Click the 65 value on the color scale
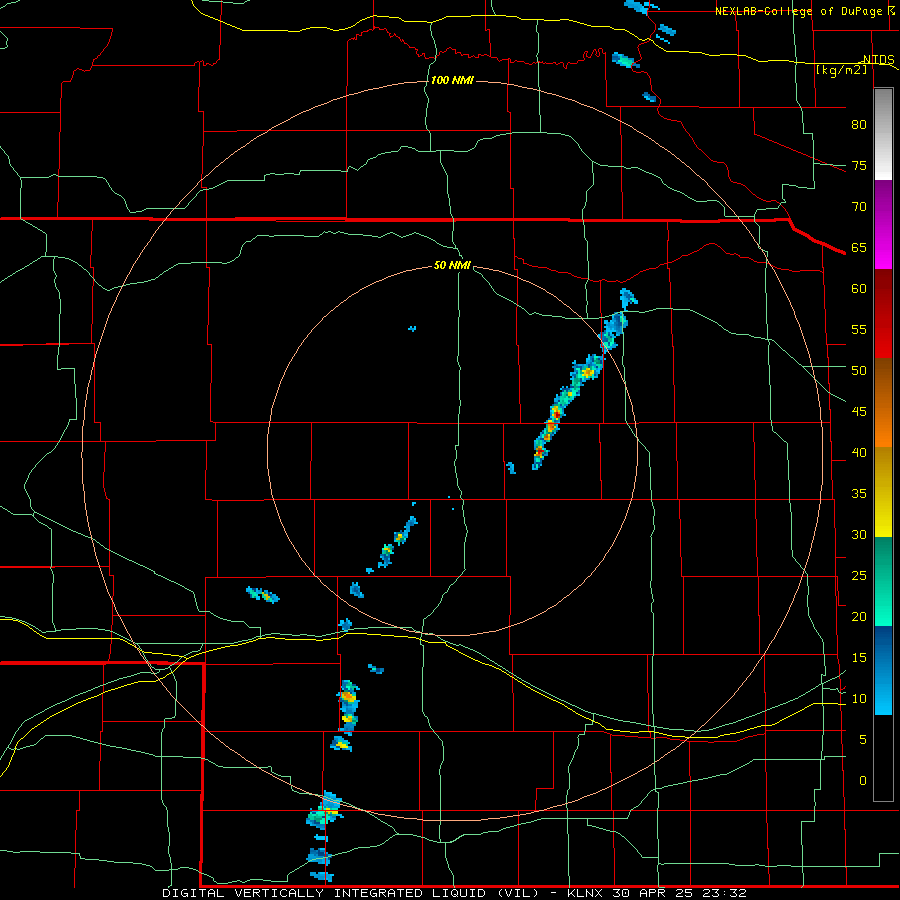 point(859,247)
